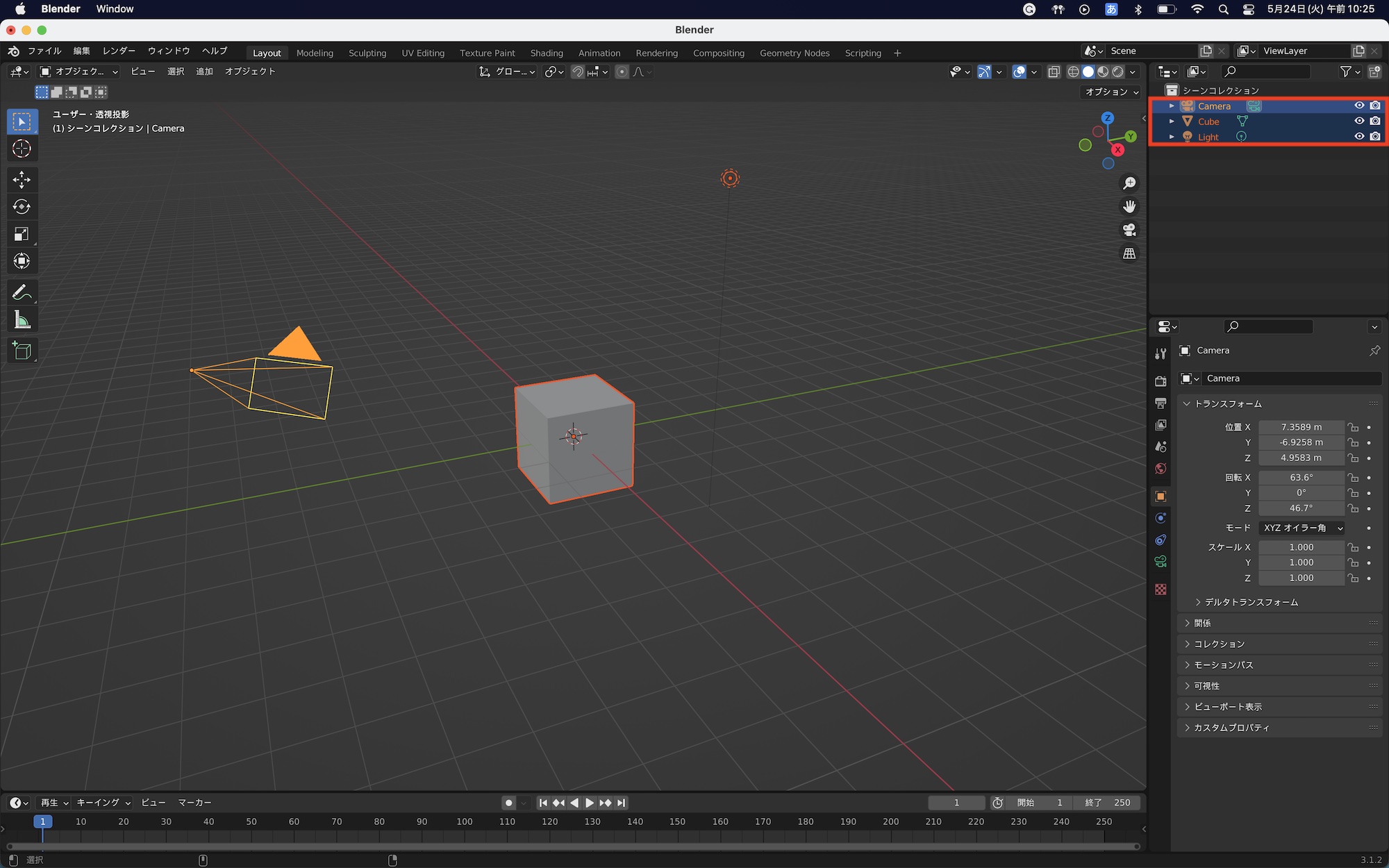Image resolution: width=1389 pixels, height=868 pixels.
Task: Select the Rotate tool
Action: pos(22,207)
